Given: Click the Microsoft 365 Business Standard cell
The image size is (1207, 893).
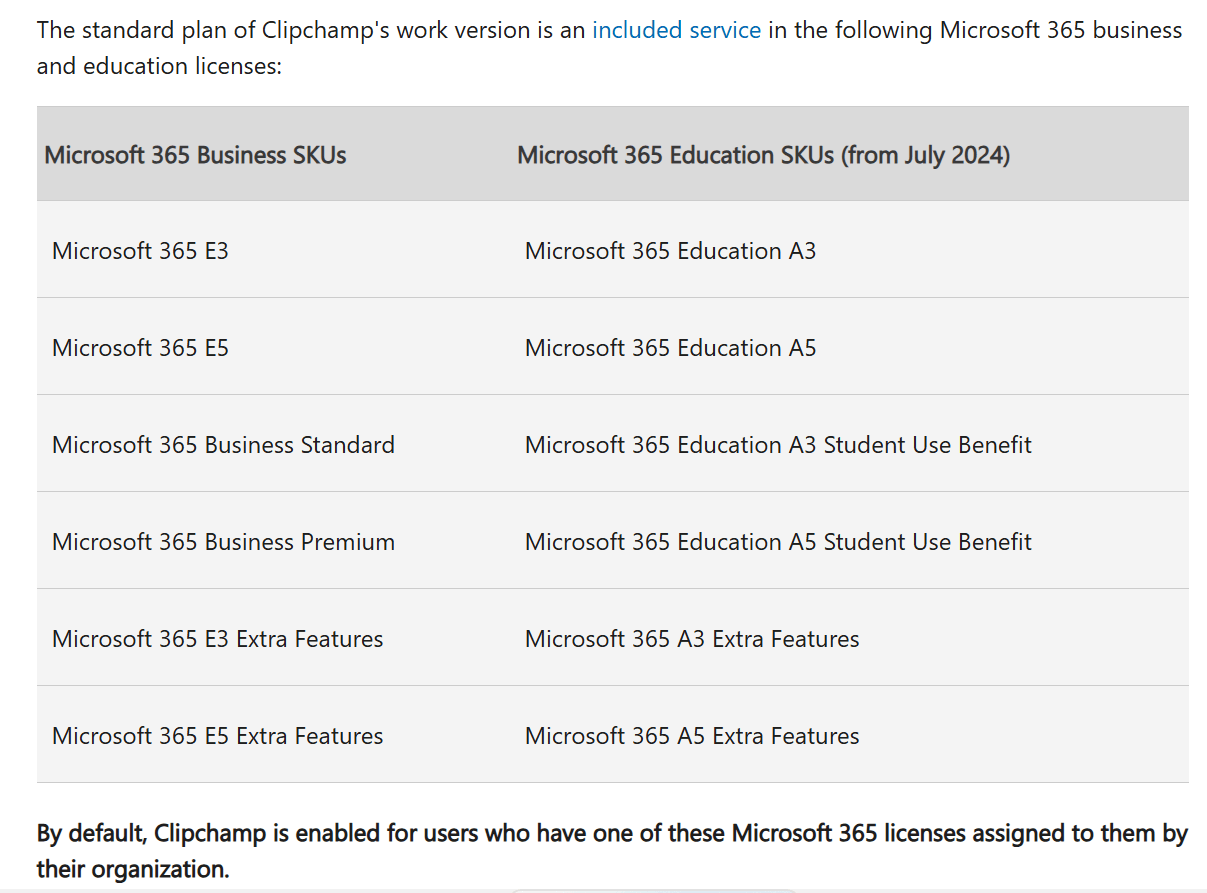Looking at the screenshot, I should [x=223, y=444].
